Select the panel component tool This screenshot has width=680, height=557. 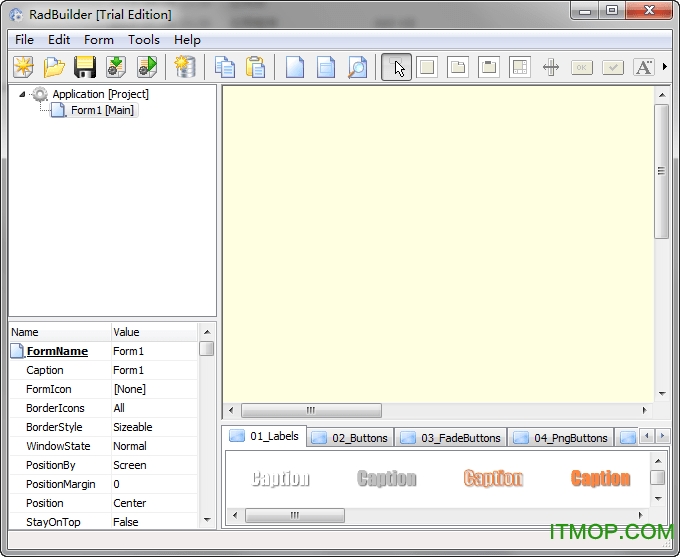coord(427,67)
